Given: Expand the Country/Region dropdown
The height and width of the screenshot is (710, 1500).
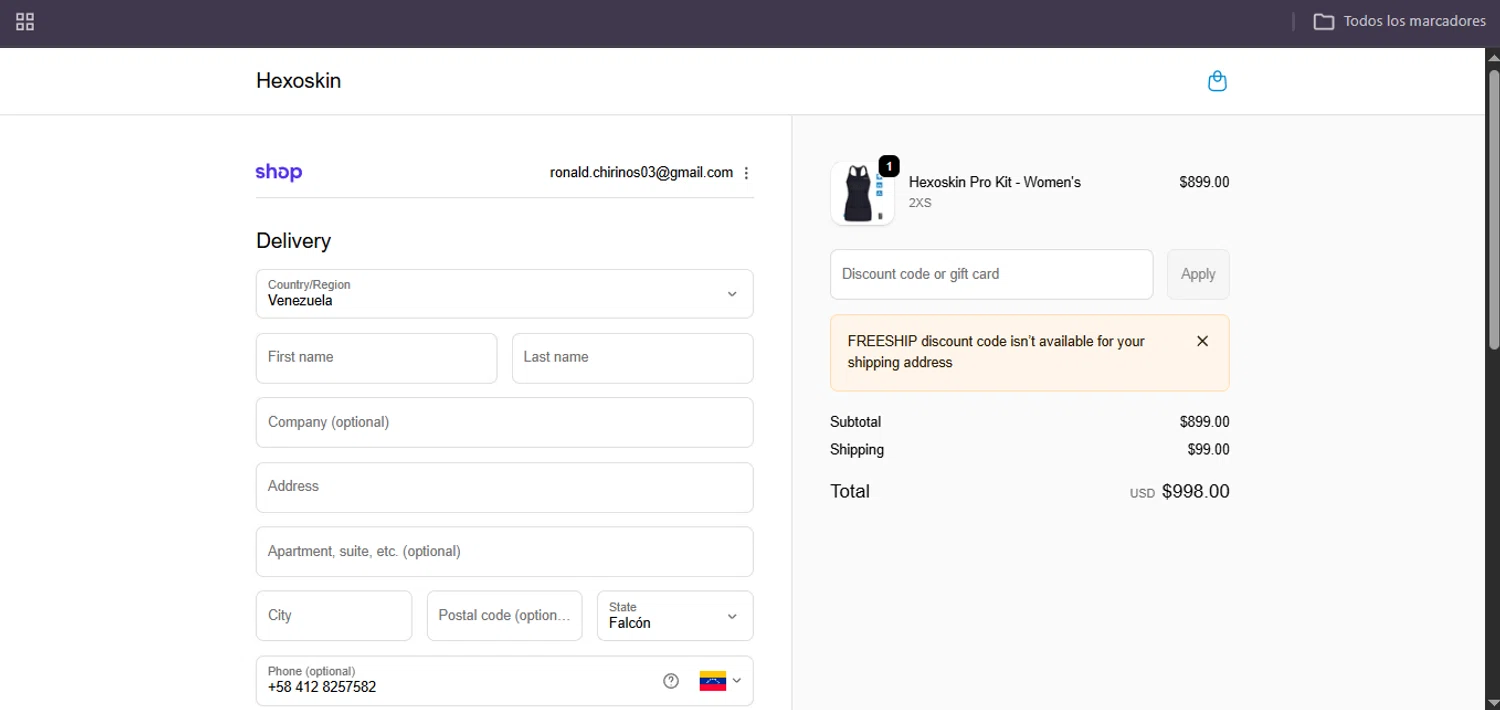Looking at the screenshot, I should coord(504,294).
